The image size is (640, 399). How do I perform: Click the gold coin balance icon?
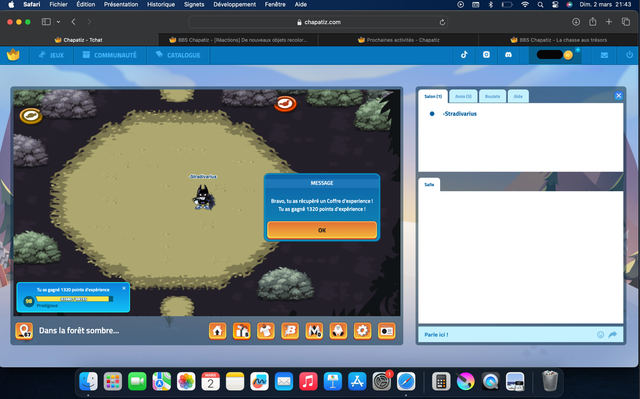coord(568,55)
